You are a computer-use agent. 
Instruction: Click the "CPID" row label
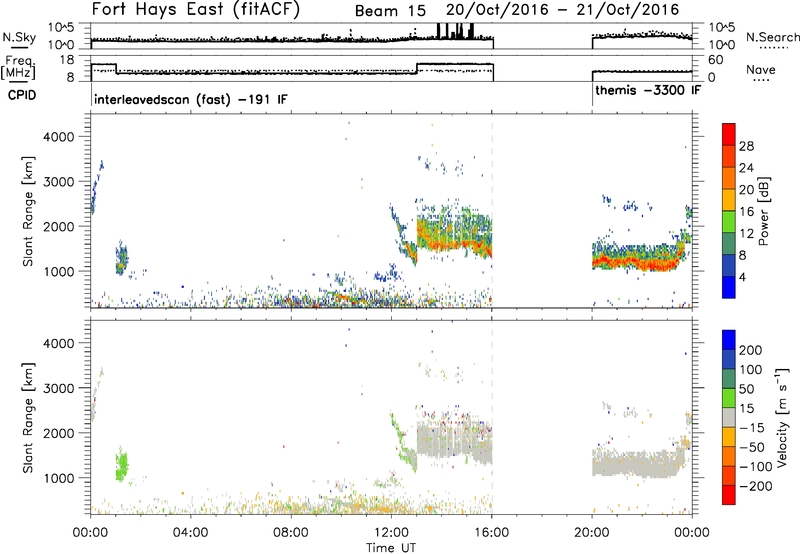[x=22, y=95]
